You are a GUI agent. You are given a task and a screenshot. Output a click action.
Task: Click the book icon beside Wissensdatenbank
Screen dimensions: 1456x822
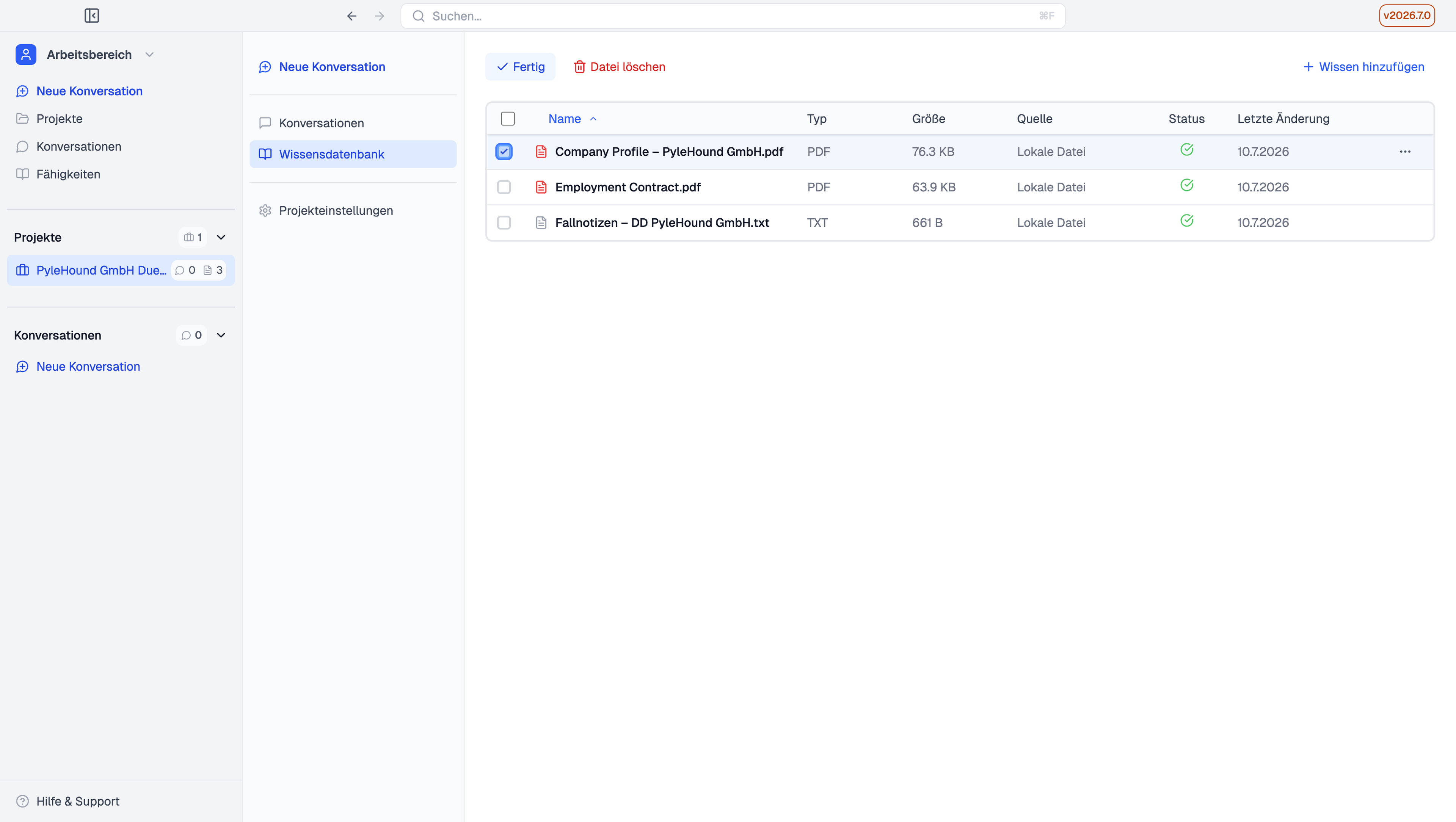pos(265,154)
